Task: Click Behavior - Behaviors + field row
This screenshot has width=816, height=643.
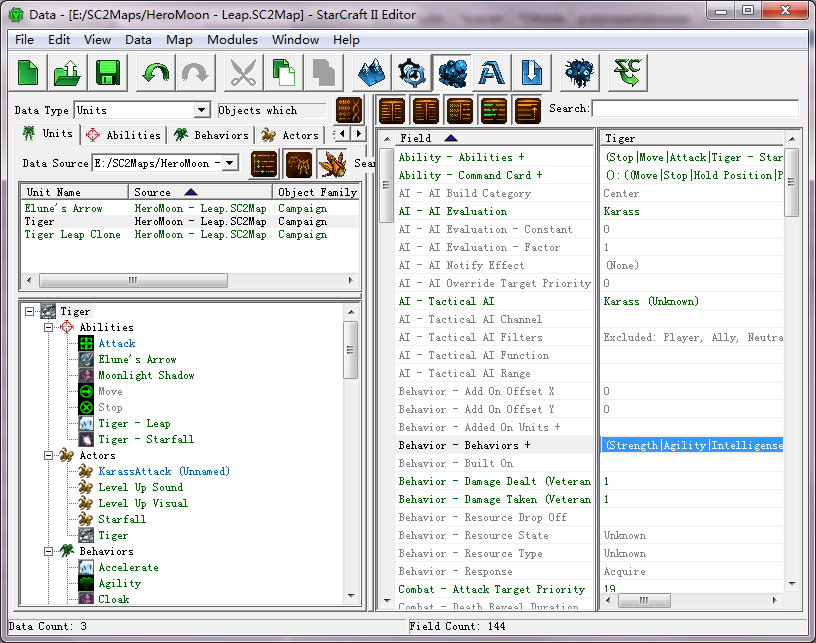Action: coord(493,445)
